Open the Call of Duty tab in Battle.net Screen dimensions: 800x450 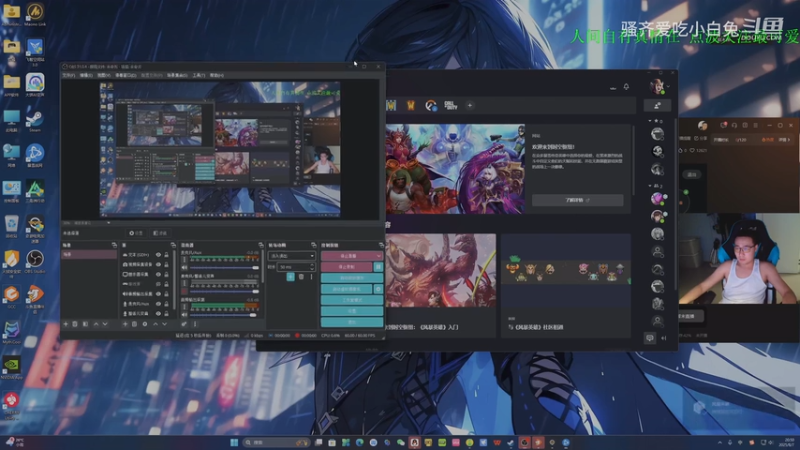click(451, 106)
